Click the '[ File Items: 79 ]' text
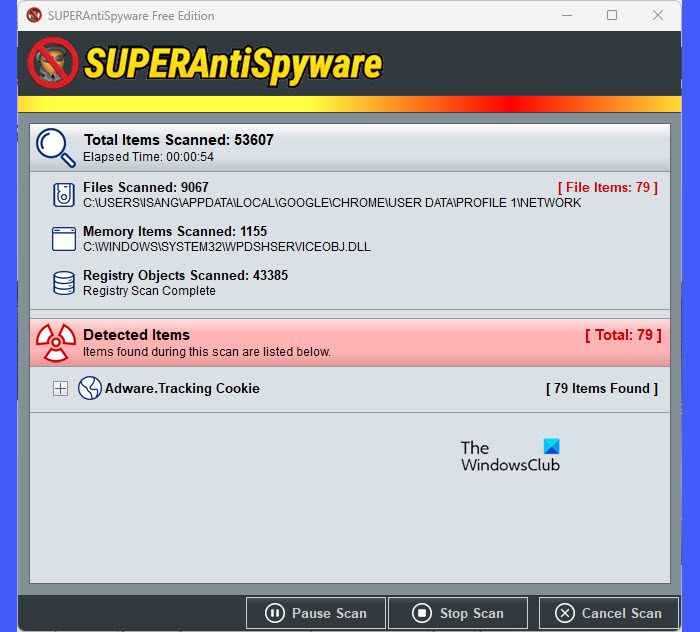This screenshot has height=632, width=700. (x=608, y=187)
